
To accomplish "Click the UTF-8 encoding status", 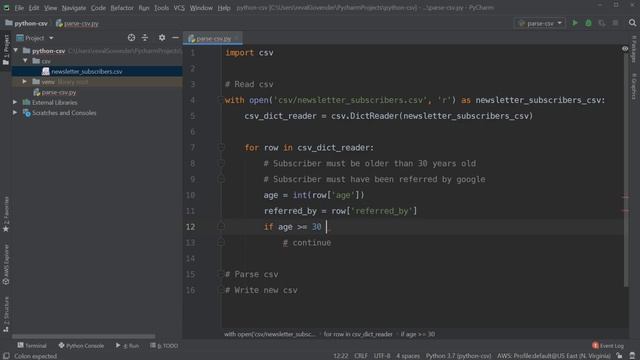I will pyautogui.click(x=382, y=356).
